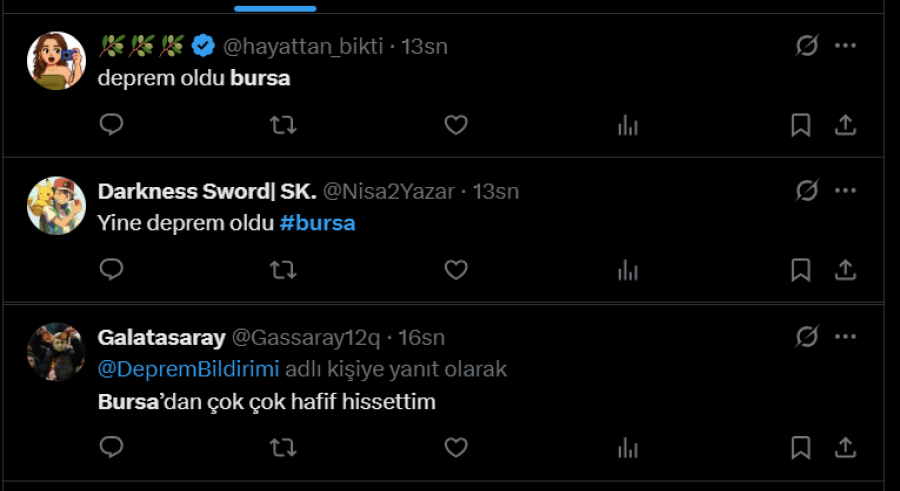Bookmark the "Yine deprem oldu" tweet
The height and width of the screenshot is (491, 900).
pos(801,269)
